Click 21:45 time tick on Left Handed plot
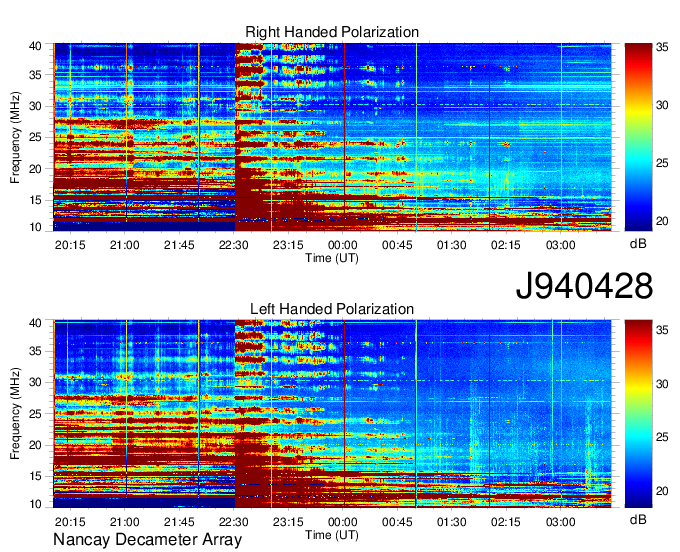680x552 pixels. pyautogui.click(x=179, y=522)
